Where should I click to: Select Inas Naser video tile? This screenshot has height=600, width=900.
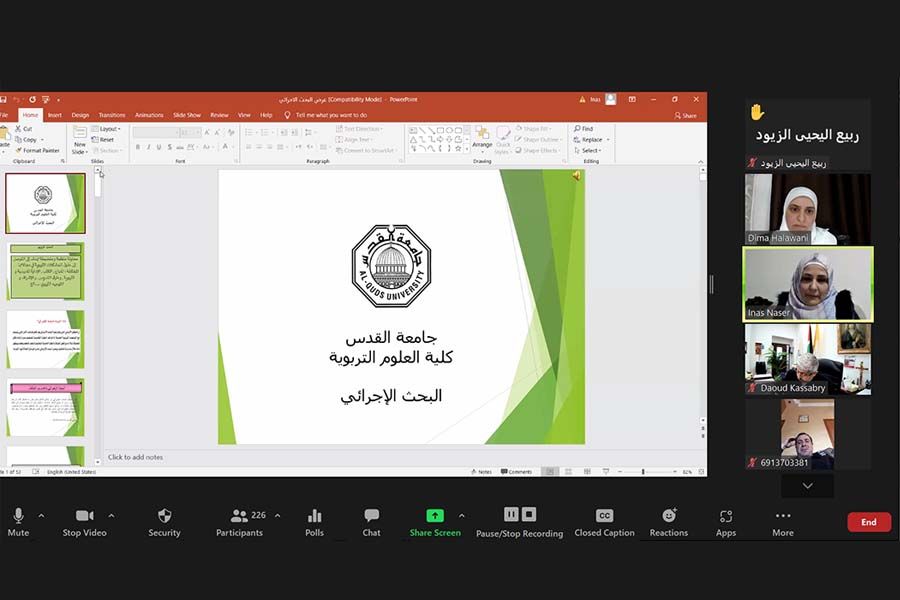pos(808,284)
